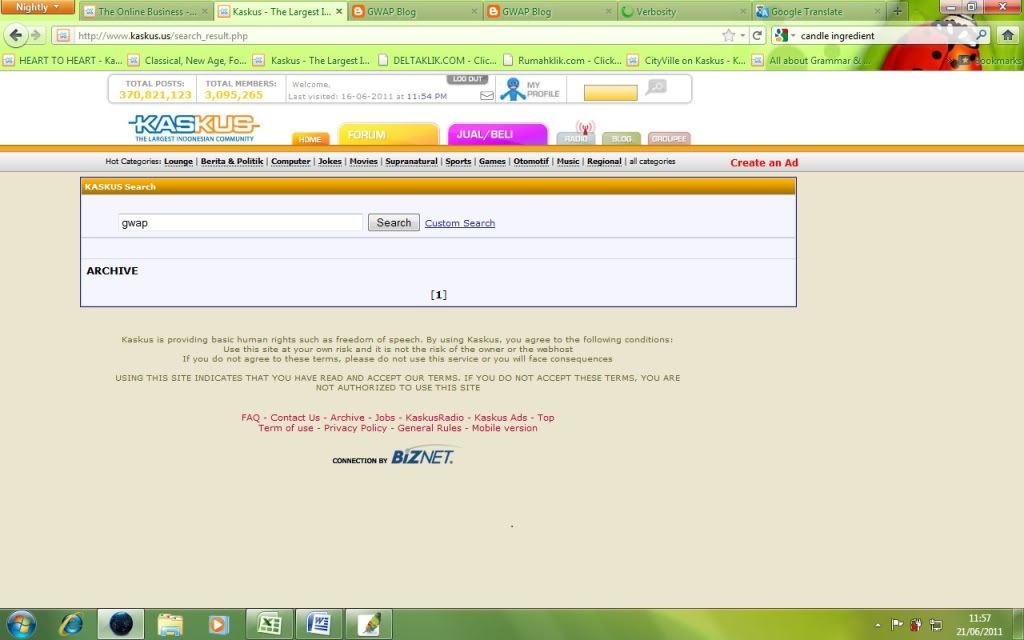Open HEART TO HEART bookmark
The width and height of the screenshot is (1024, 640).
[x=63, y=61]
